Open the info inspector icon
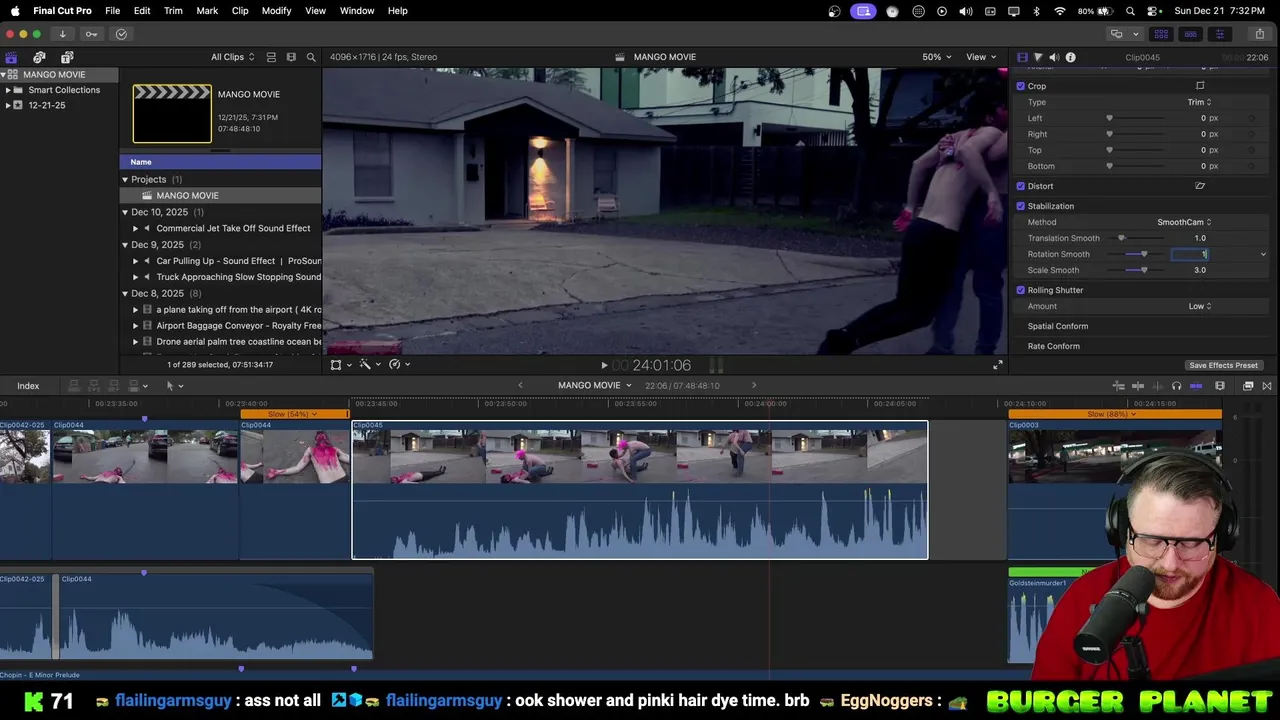Viewport: 1280px width, 720px height. [x=1070, y=57]
